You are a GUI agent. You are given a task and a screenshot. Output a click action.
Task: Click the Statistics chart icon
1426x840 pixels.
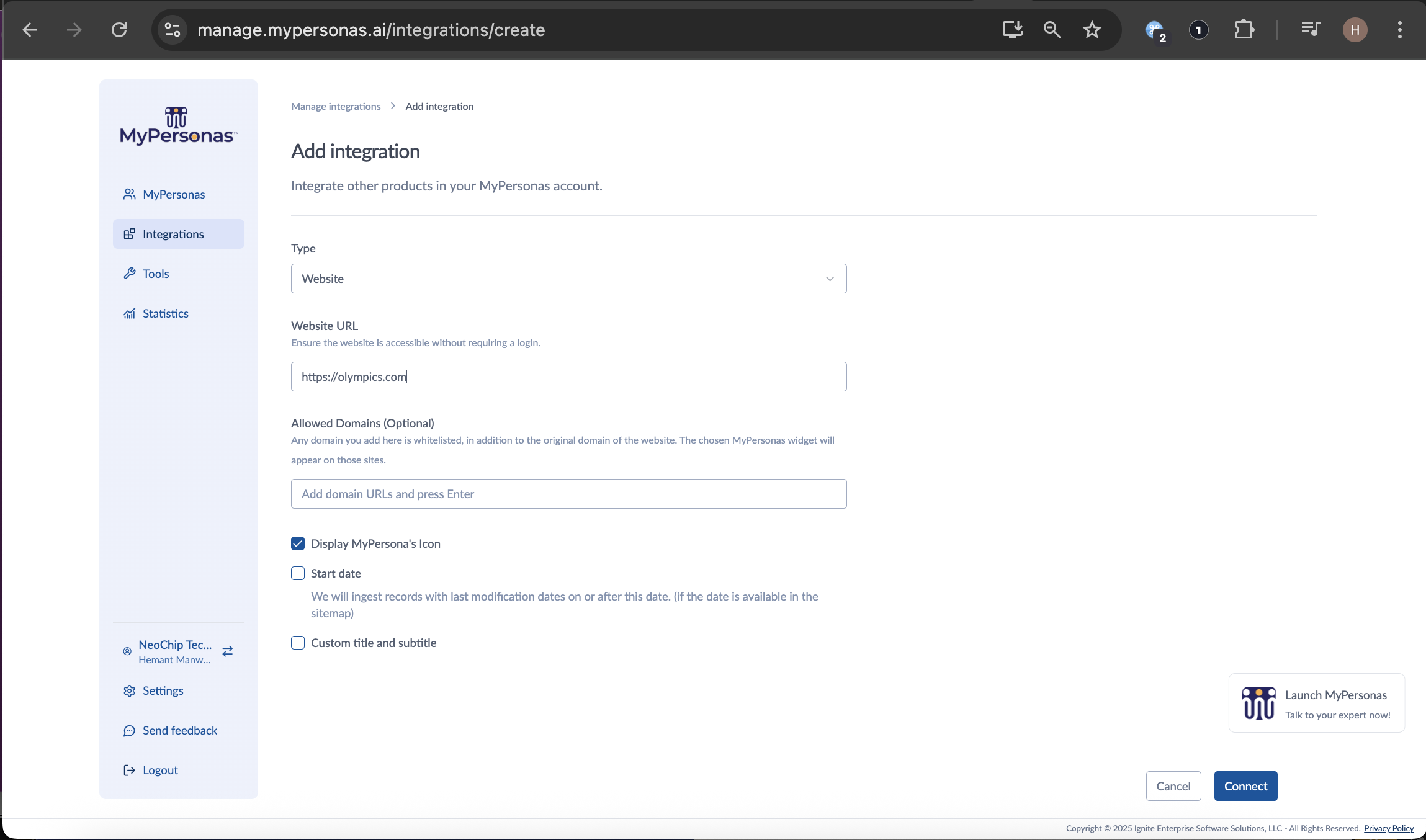(129, 313)
